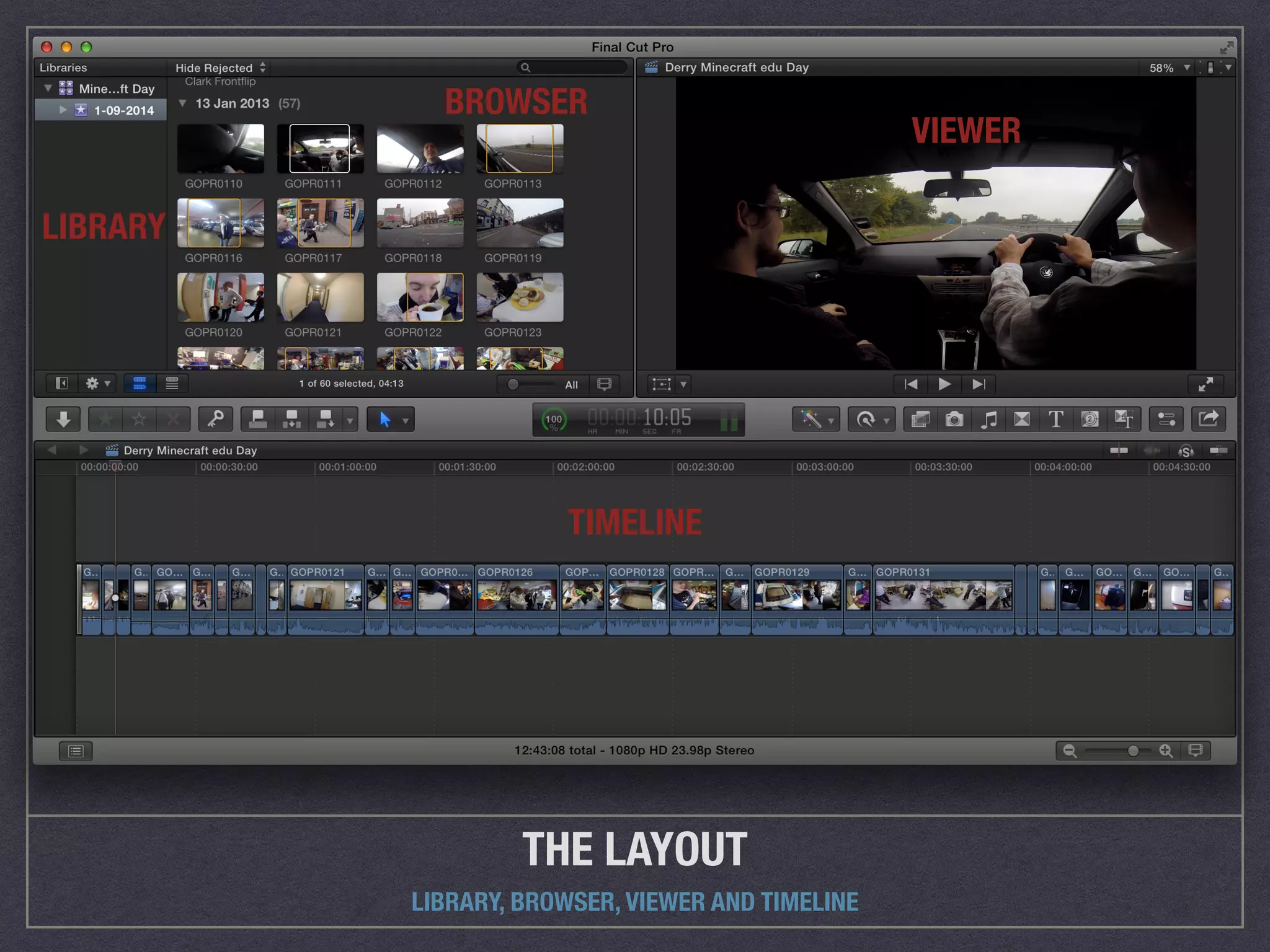1270x952 pixels.
Task: Show the Transitions browser
Action: pos(1022,420)
